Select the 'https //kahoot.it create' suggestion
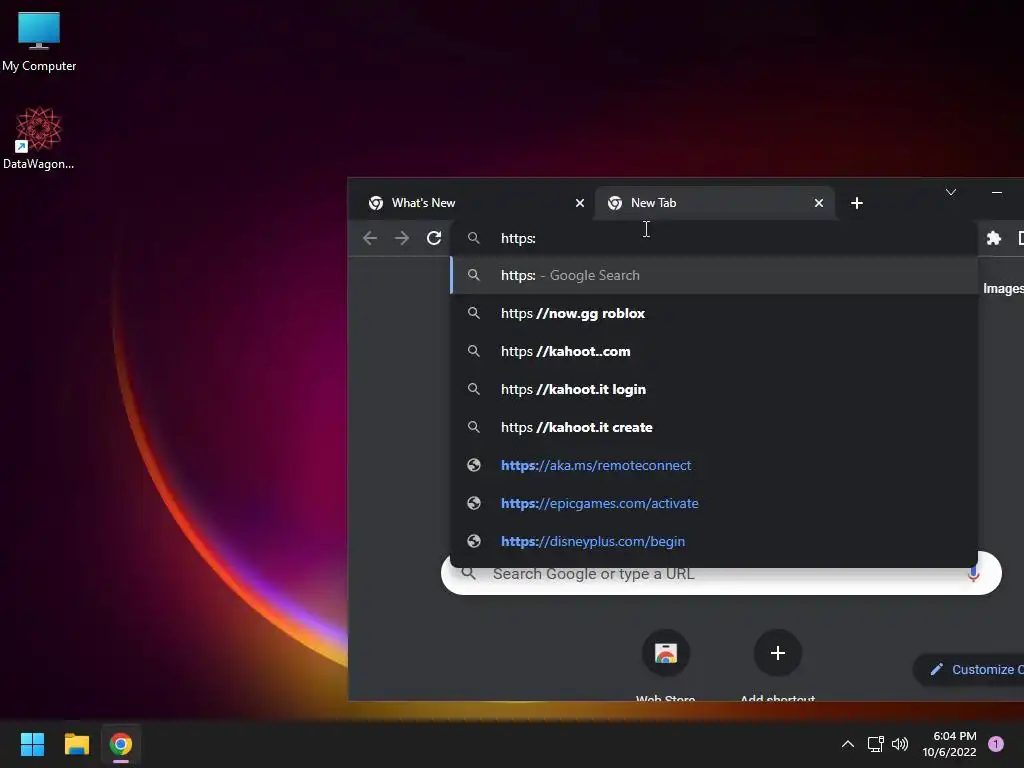Viewport: 1024px width, 768px height. tap(714, 427)
